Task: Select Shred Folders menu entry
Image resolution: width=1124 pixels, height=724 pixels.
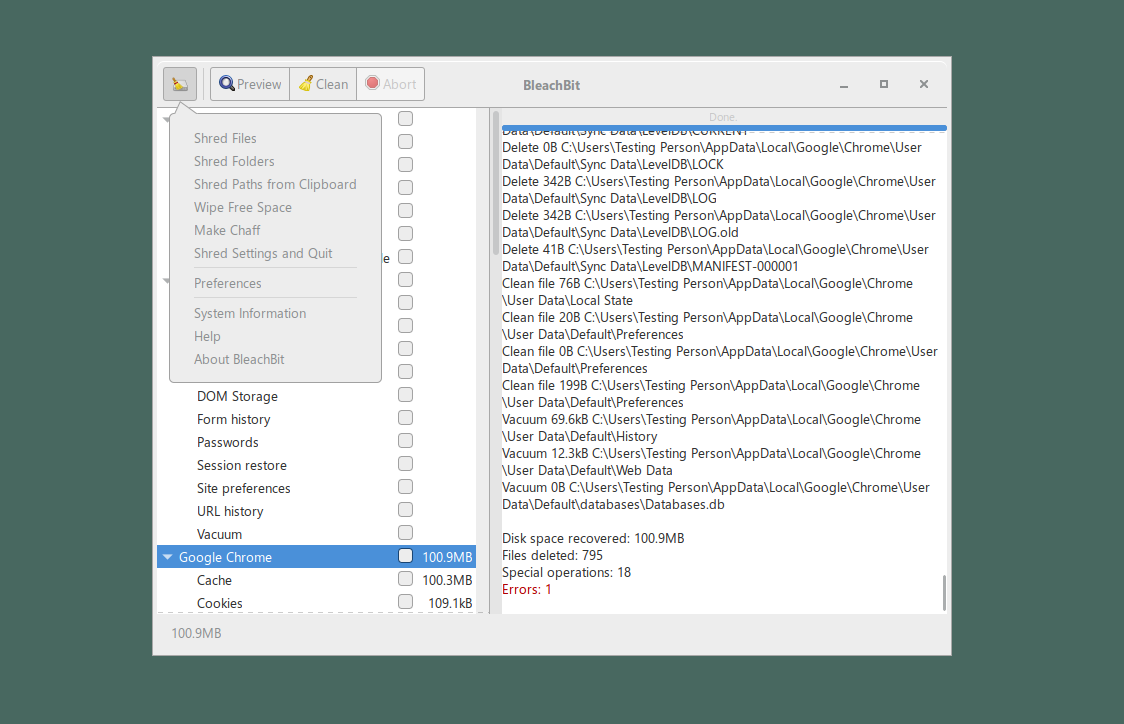Action: click(234, 161)
